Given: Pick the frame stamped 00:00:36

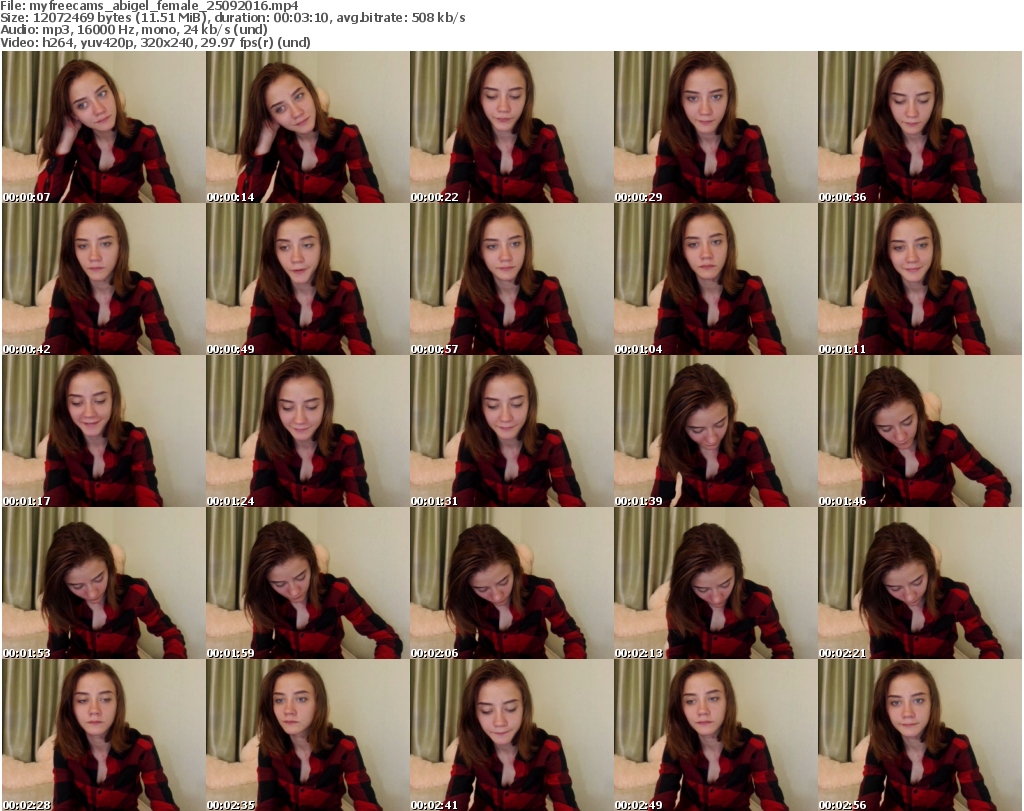Looking at the screenshot, I should coord(919,127).
